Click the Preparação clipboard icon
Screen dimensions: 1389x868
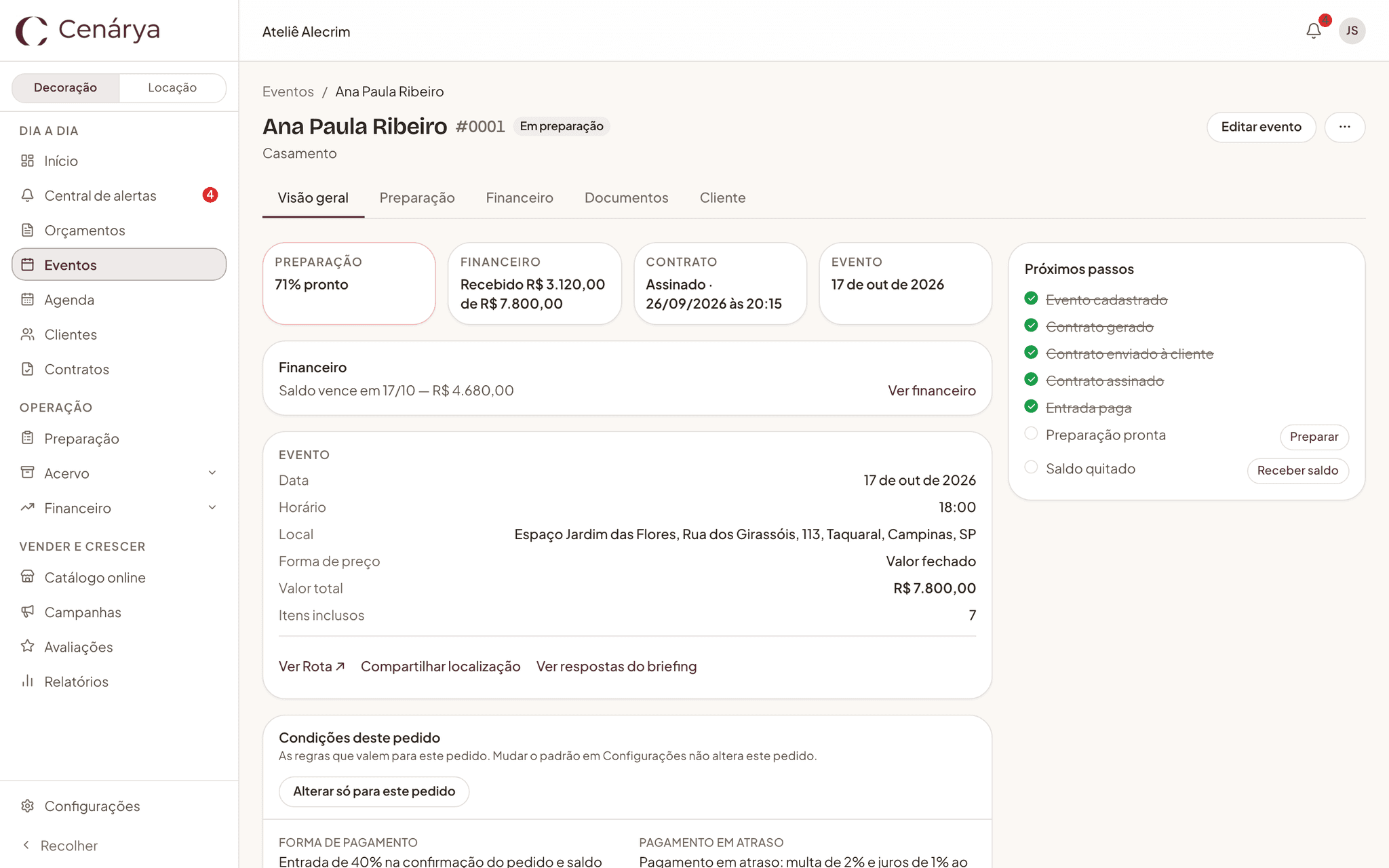tap(27, 438)
